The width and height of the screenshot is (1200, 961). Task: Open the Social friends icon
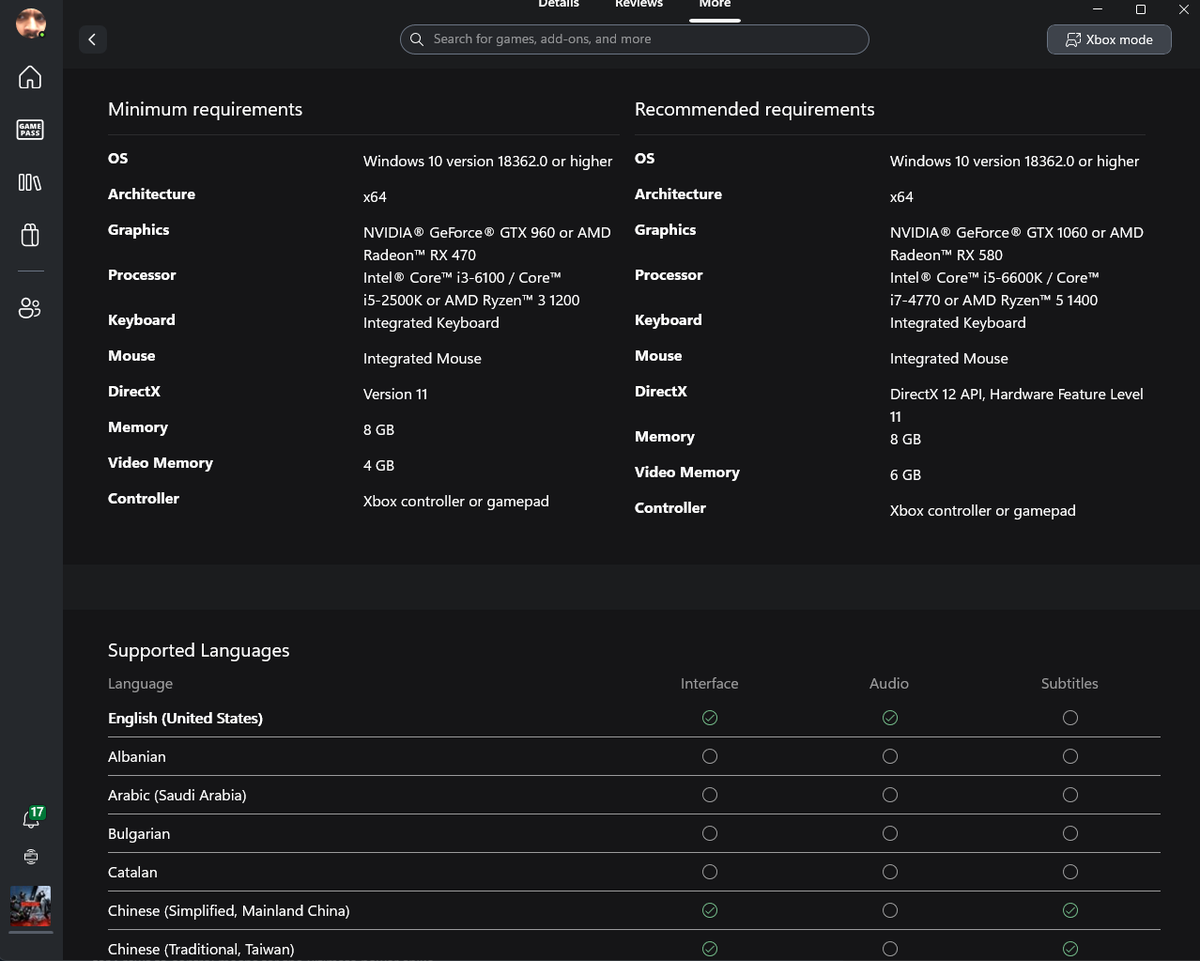30,308
